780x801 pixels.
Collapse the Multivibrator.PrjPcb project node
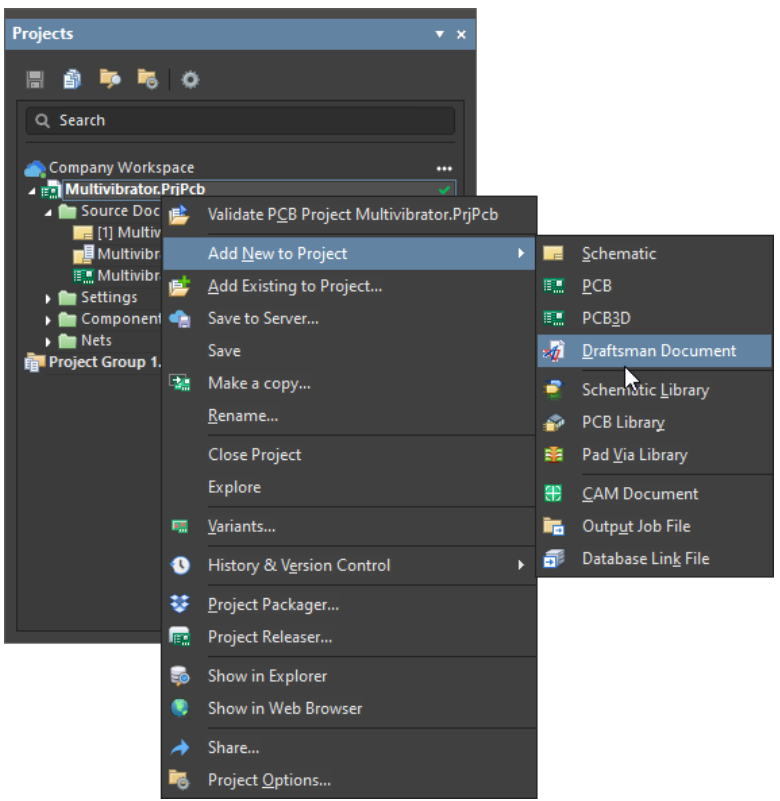coord(31,190)
